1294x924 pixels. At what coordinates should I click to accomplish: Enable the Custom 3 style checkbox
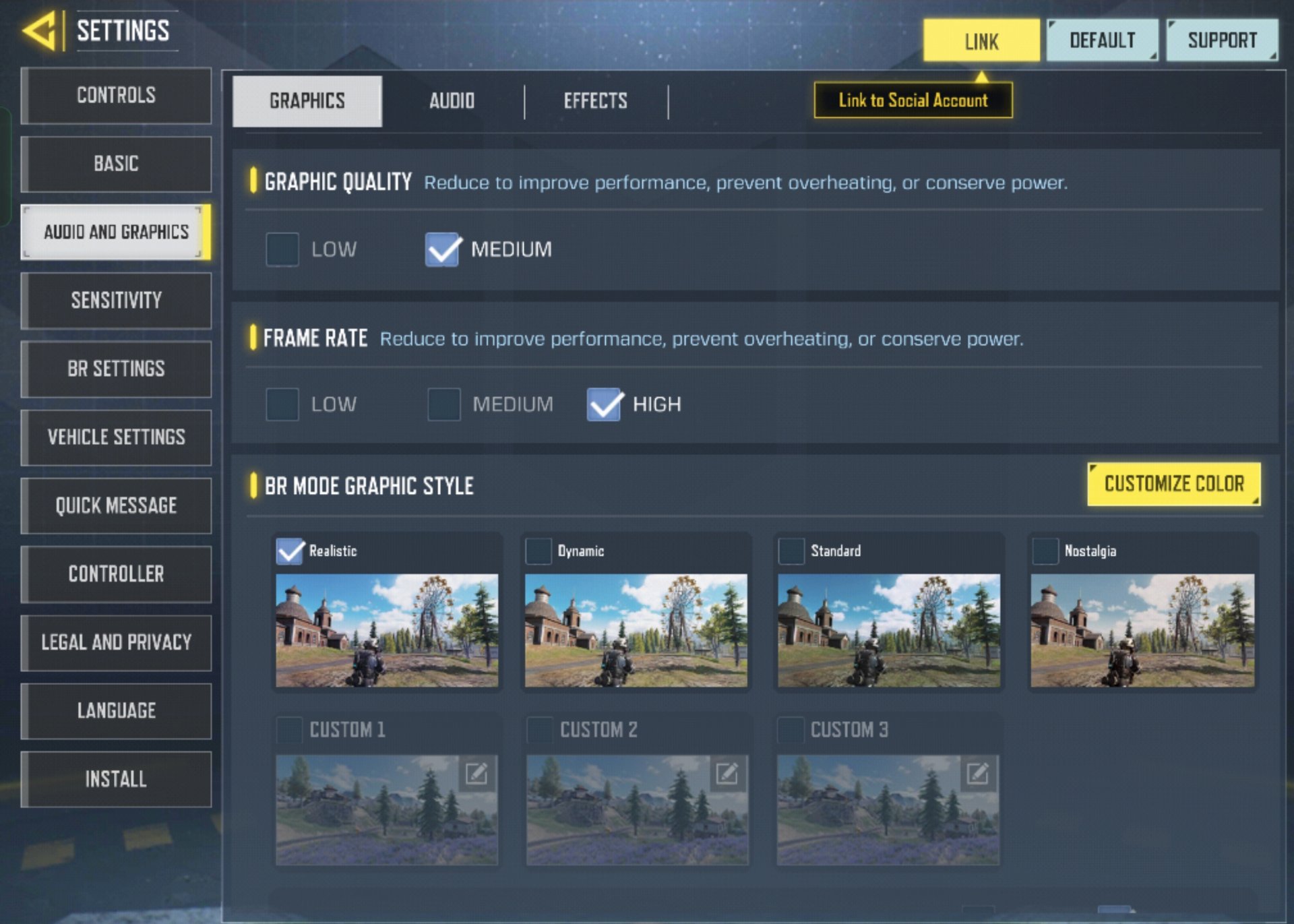pos(791,729)
